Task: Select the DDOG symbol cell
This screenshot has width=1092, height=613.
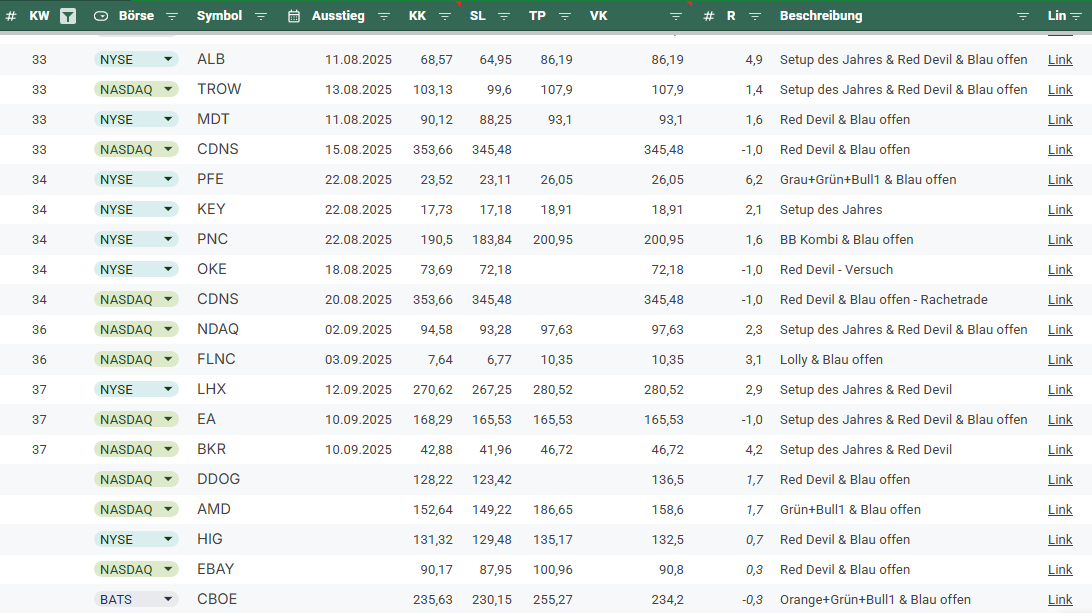Action: [218, 480]
